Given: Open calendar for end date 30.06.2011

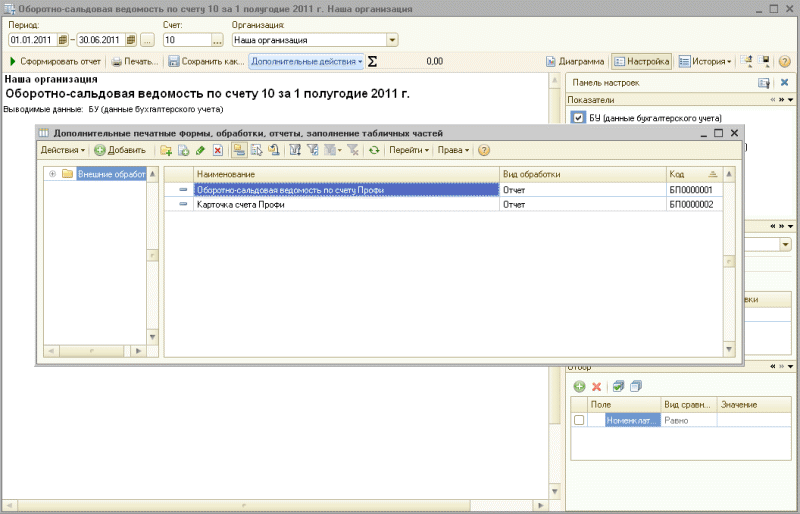Looking at the screenshot, I should [x=131, y=40].
